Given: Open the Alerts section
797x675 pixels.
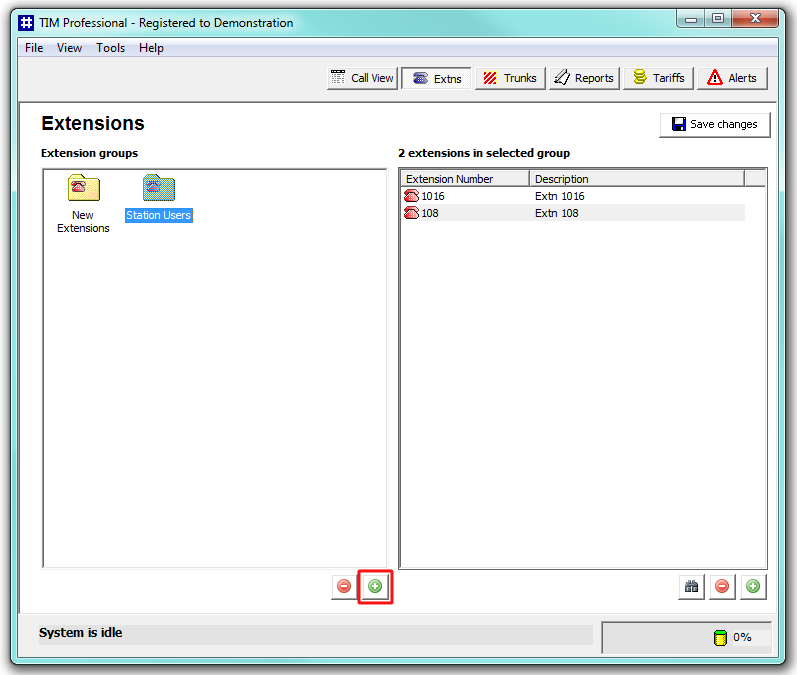Looking at the screenshot, I should 732,78.
